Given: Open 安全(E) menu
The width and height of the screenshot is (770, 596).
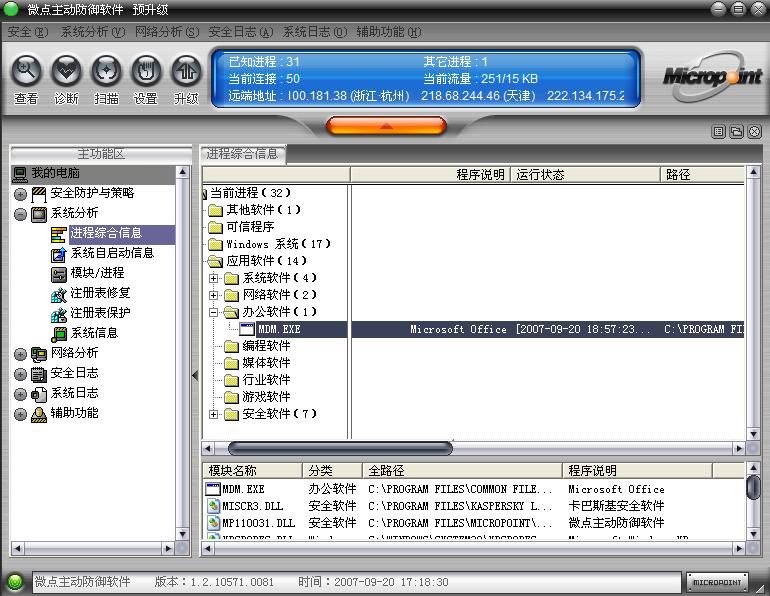Looking at the screenshot, I should 28,32.
